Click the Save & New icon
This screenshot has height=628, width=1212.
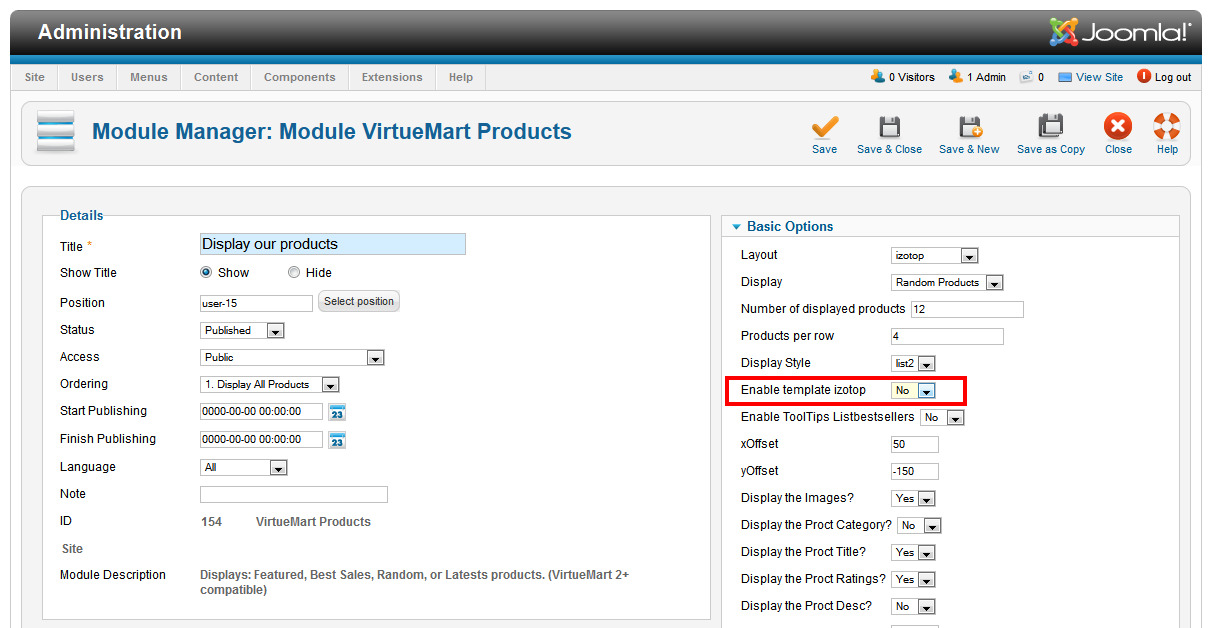(969, 128)
